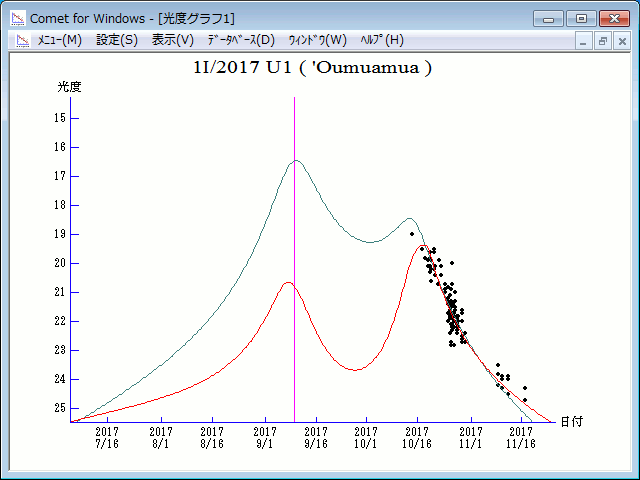Minimize the Comet for Windows application
The width and height of the screenshot is (640, 480).
click(x=548, y=18)
